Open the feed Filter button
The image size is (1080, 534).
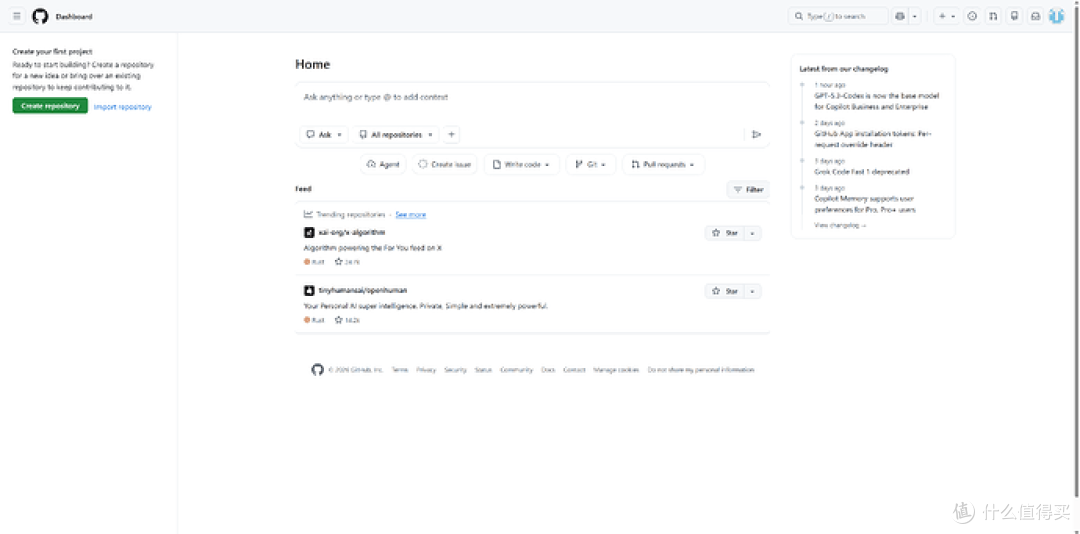748,189
